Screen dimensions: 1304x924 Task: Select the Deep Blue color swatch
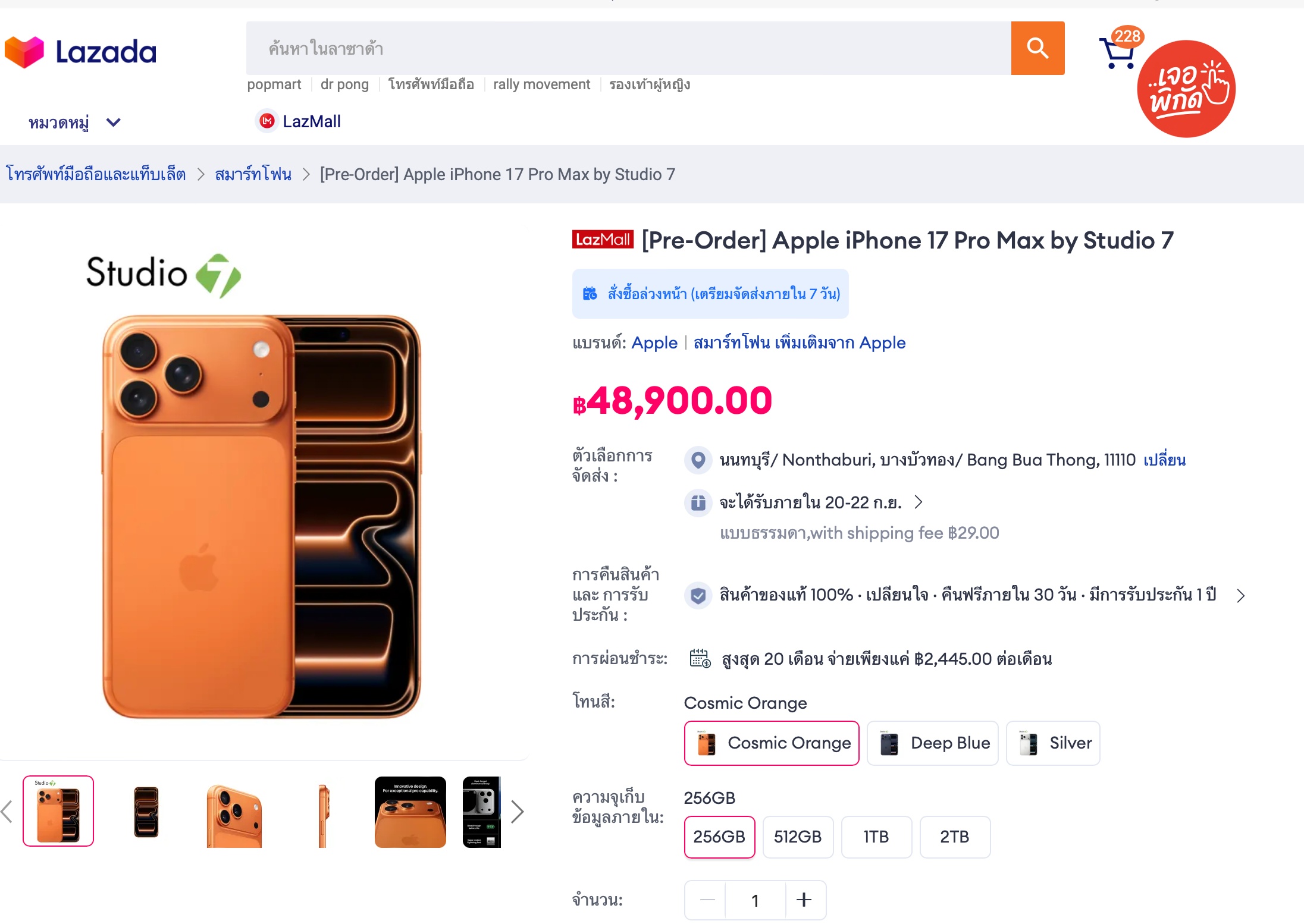(x=932, y=743)
